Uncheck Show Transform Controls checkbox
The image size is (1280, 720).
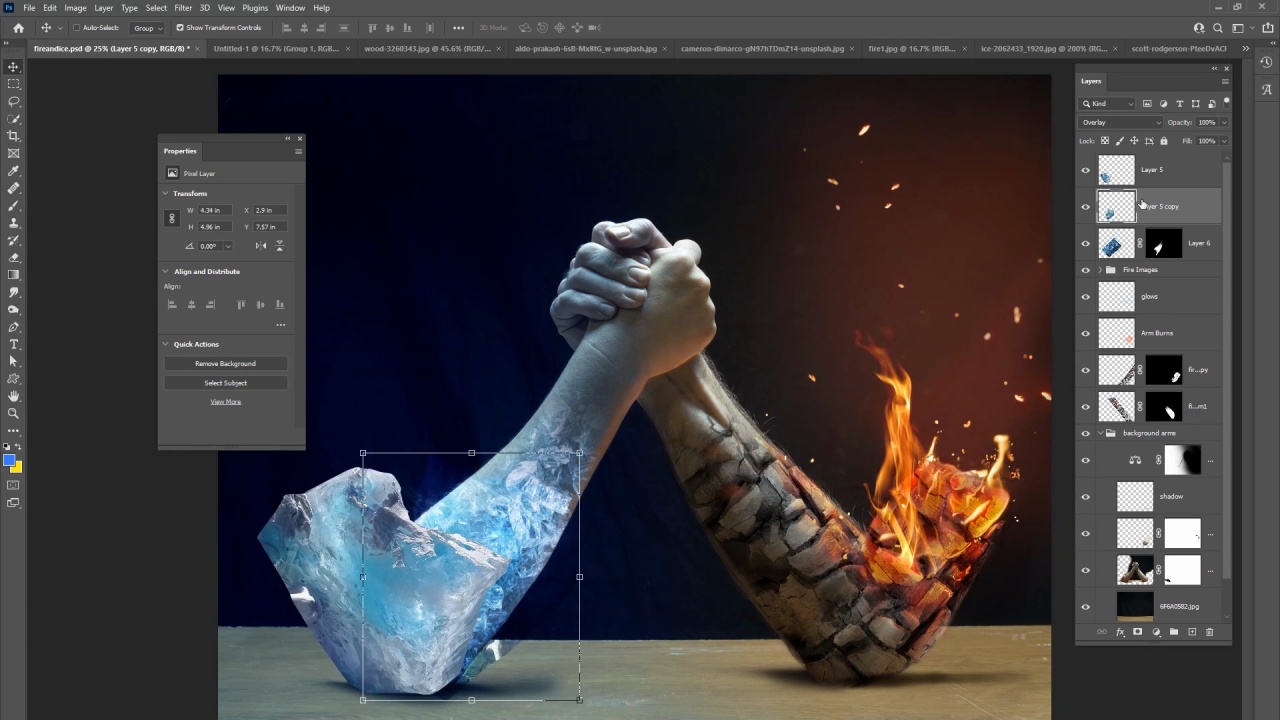click(180, 28)
